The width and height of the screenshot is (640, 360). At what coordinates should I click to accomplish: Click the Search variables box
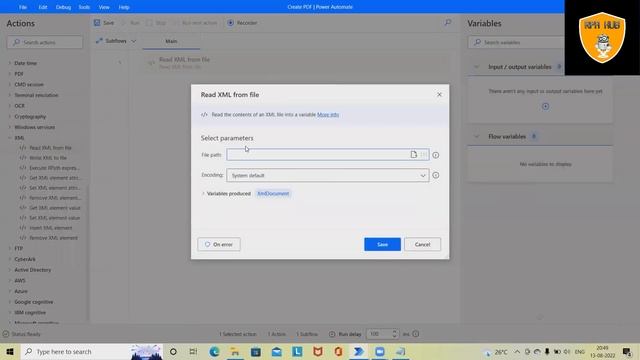click(x=516, y=42)
